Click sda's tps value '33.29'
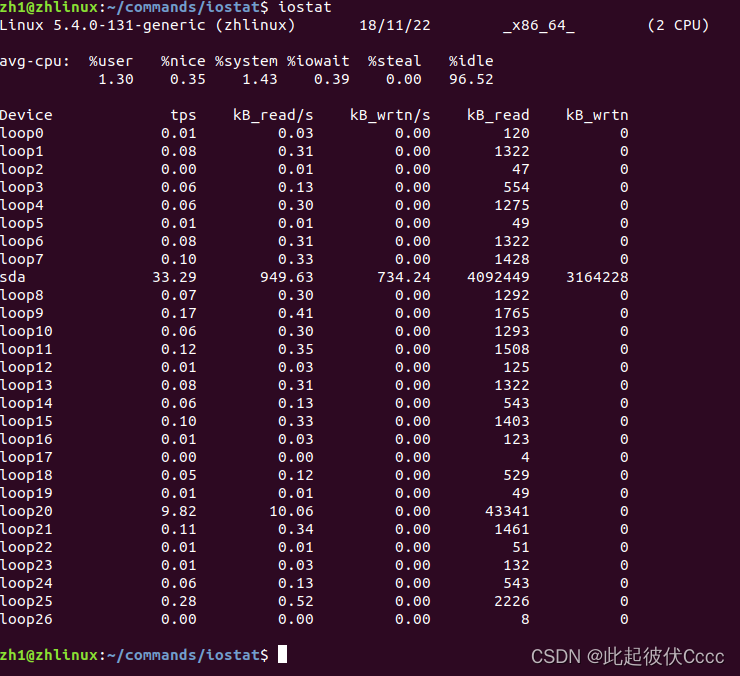Viewport: 740px width, 676px height. (x=174, y=277)
